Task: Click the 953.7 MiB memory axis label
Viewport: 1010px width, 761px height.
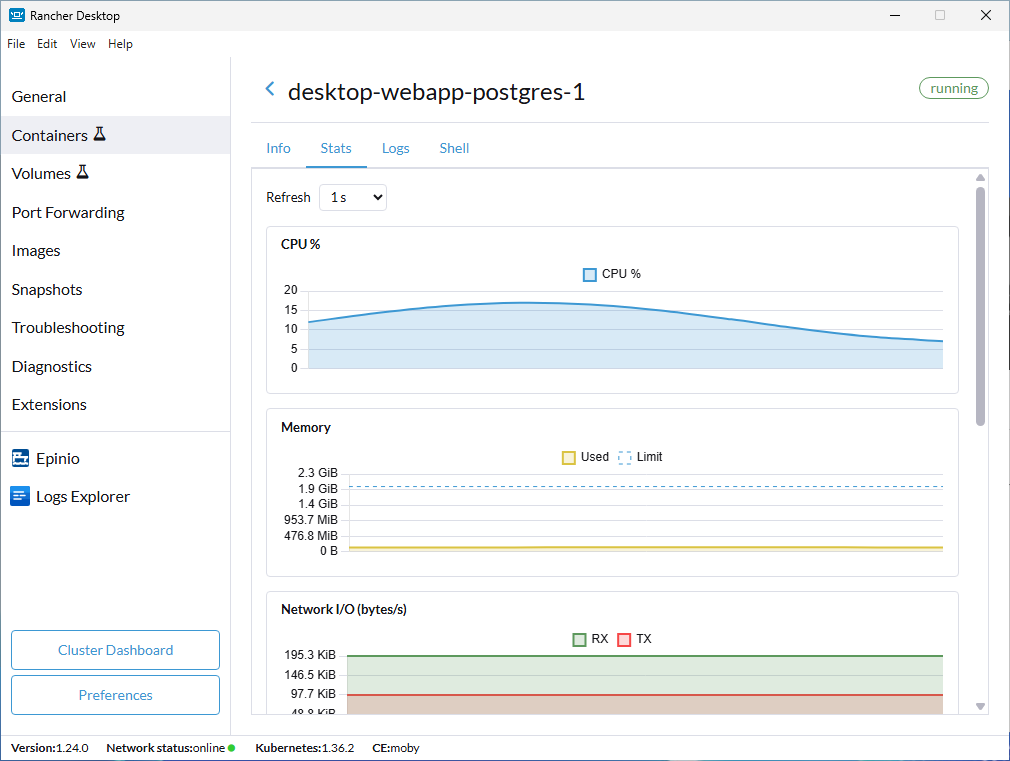Action: tap(310, 520)
